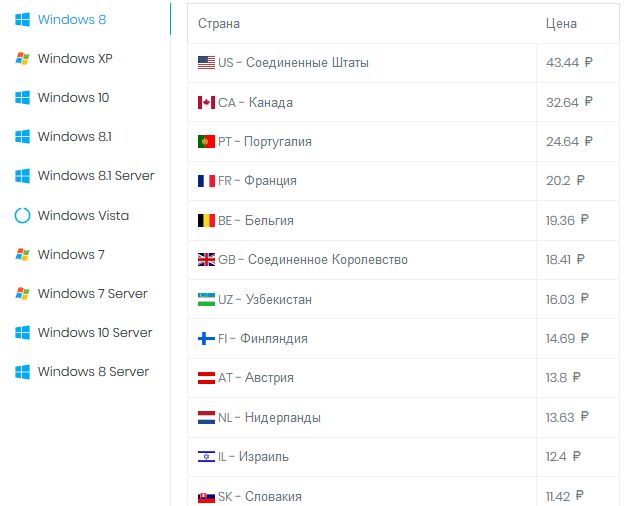Click the Цена column header

pyautogui.click(x=561, y=24)
